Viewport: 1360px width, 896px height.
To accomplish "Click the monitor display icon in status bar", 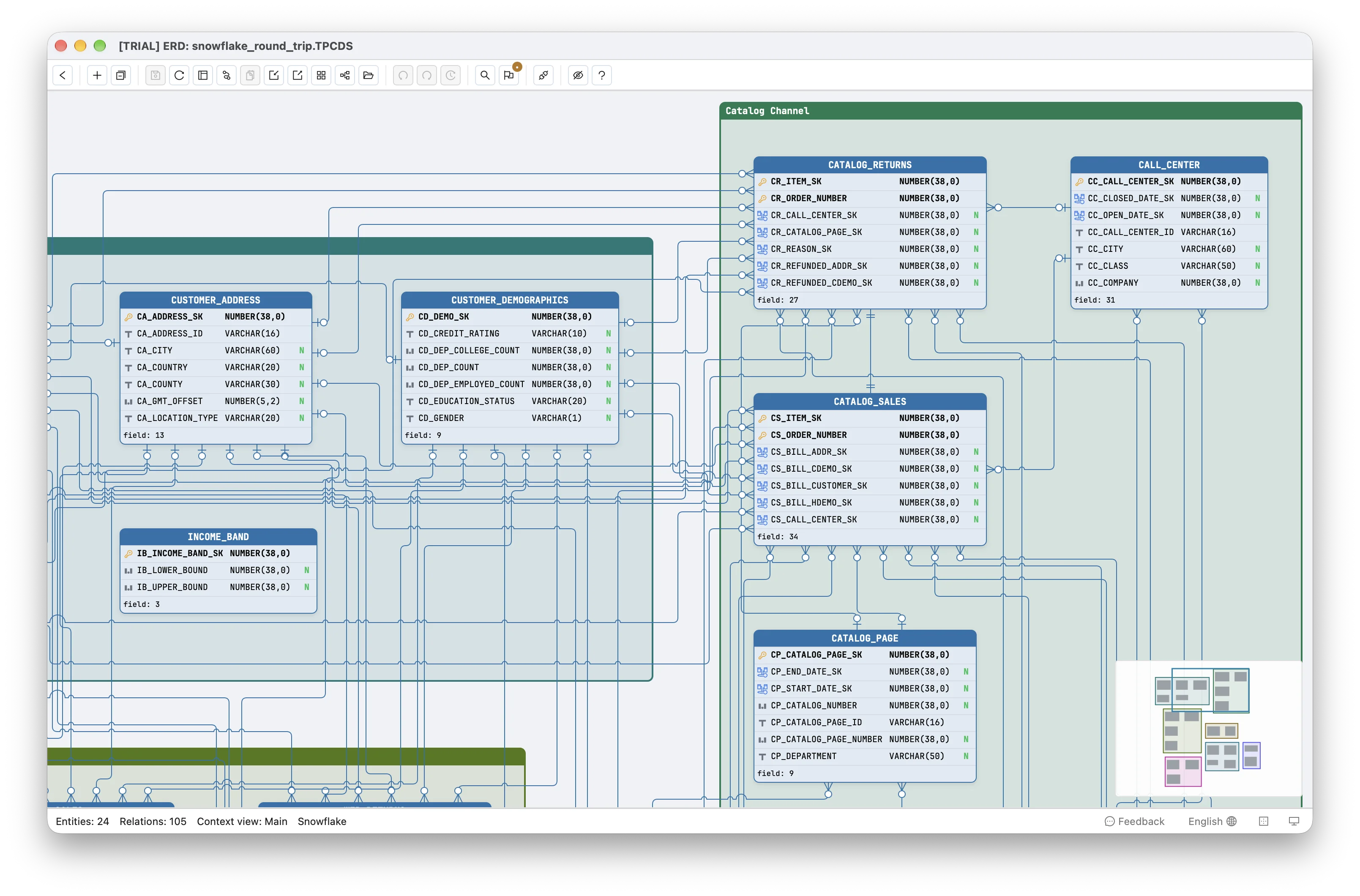I will (x=1294, y=821).
